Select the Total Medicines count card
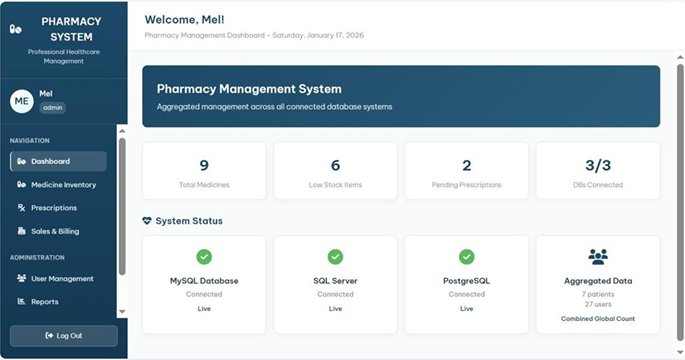 (204, 170)
